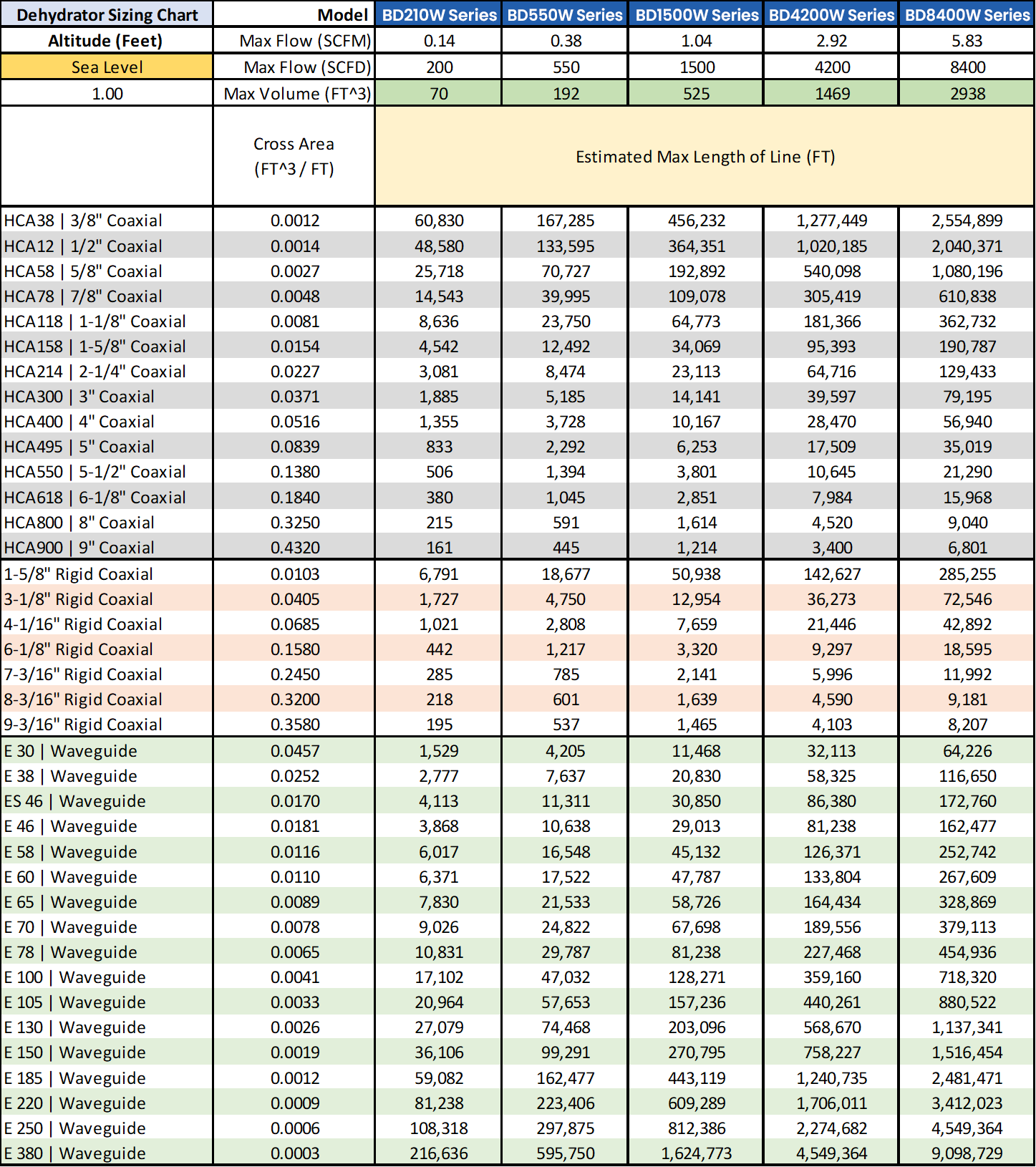Select the BD550W Max Flow value 550
This screenshot has height=1167, width=1036.
(566, 67)
